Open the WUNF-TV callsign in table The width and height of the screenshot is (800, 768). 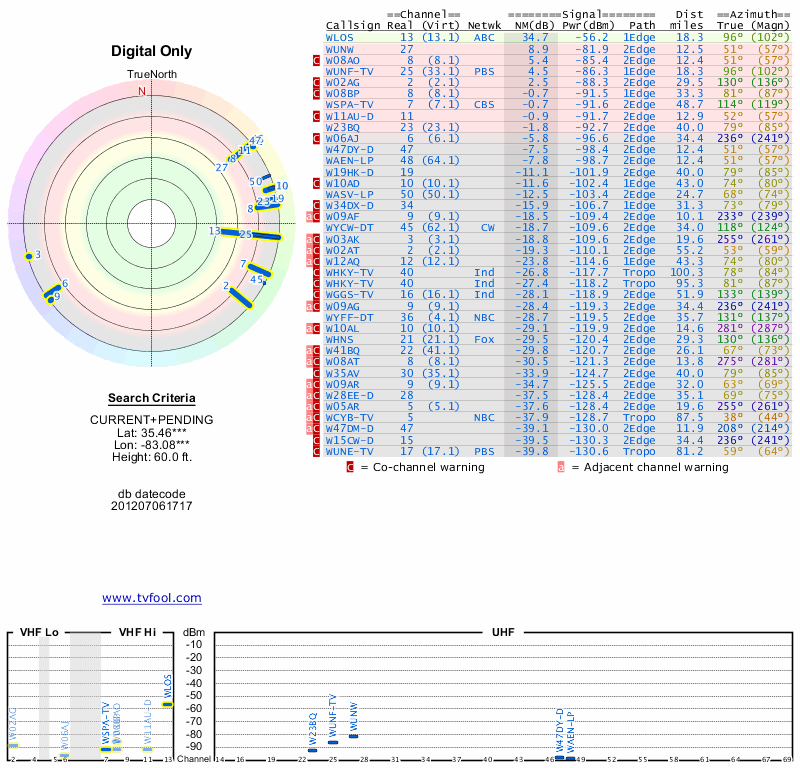pyautogui.click(x=350, y=71)
